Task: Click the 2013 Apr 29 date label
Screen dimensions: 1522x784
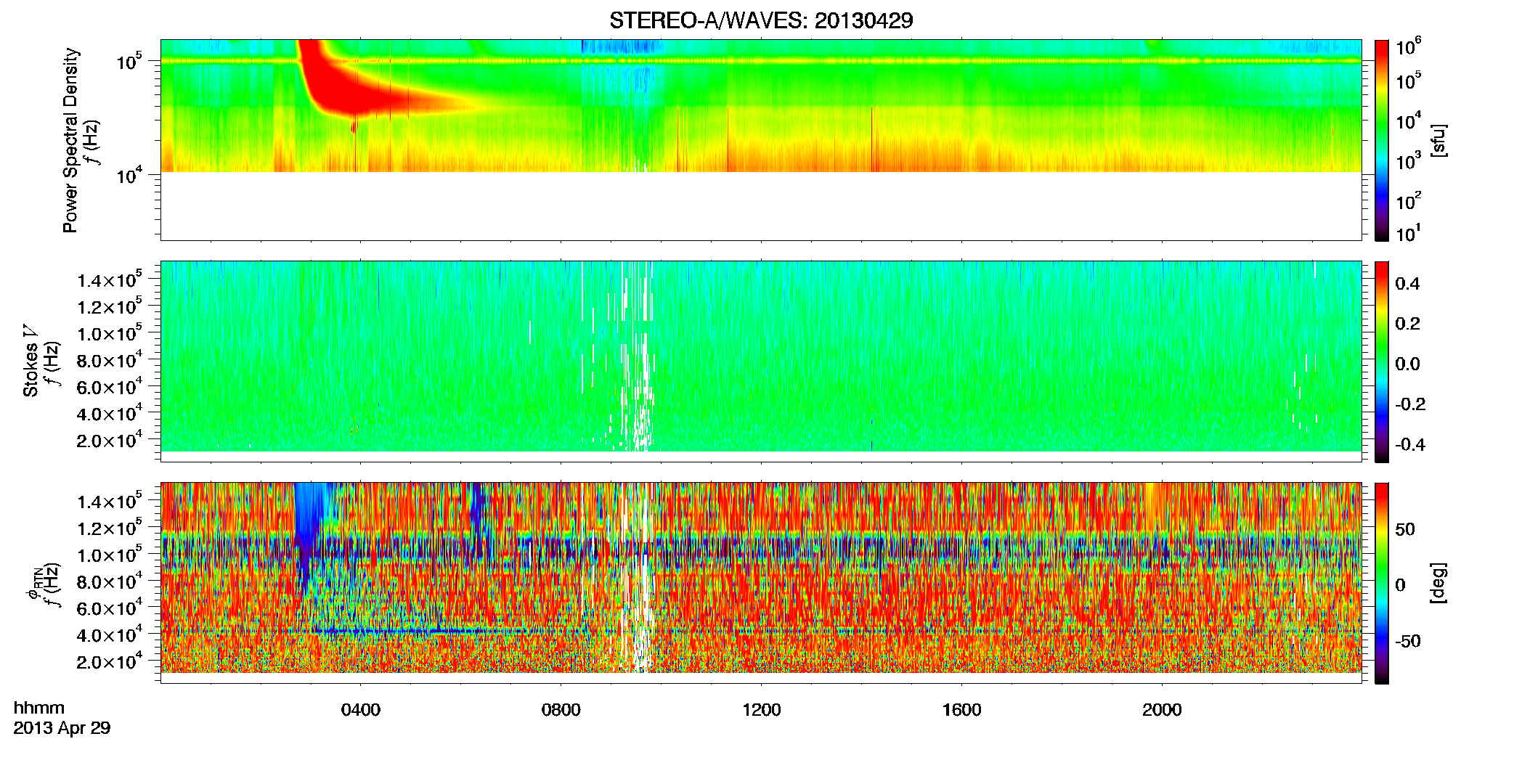Action: (62, 728)
